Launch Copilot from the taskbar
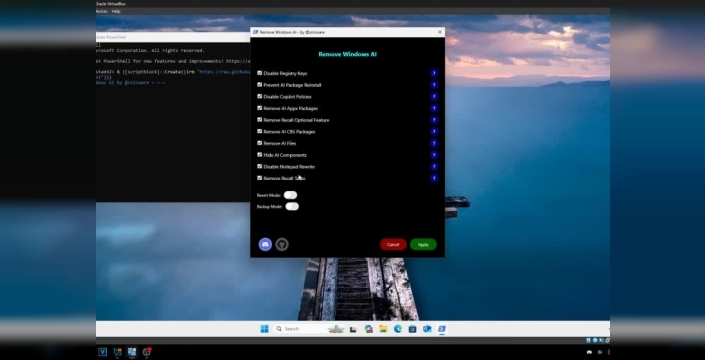Image resolution: width=705 pixels, height=360 pixels. click(369, 329)
